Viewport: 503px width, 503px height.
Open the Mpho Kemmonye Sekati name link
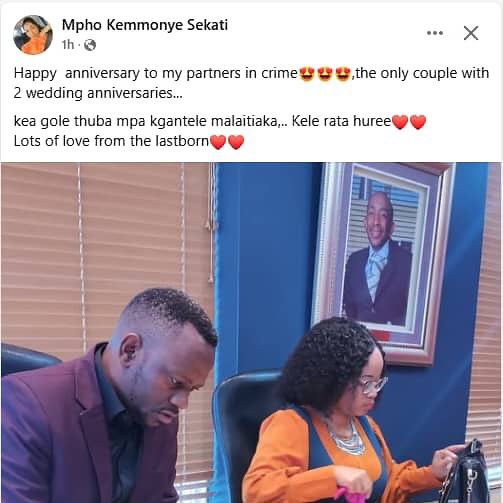145,25
